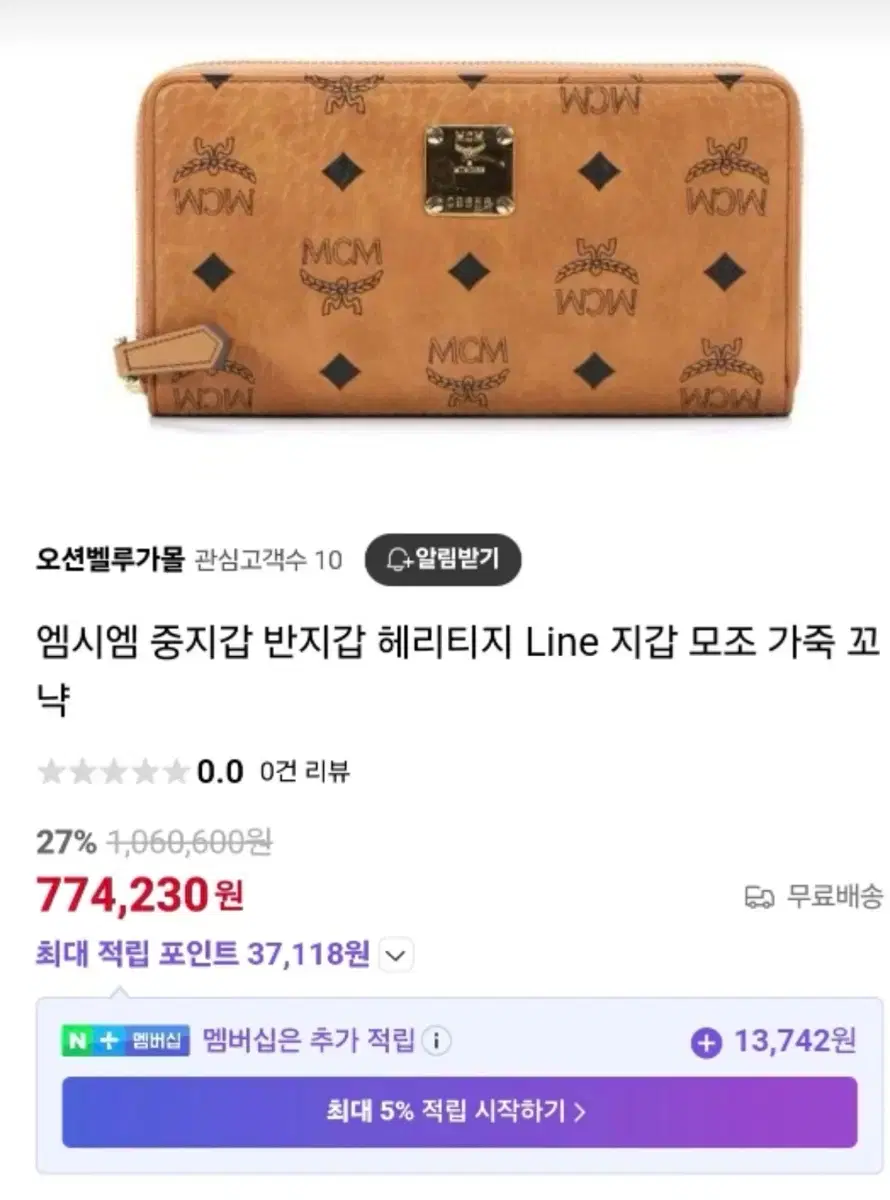Image resolution: width=890 pixels, height=1200 pixels.
Task: Click the N+ 멤버십 badge icon
Action: 126,1042
